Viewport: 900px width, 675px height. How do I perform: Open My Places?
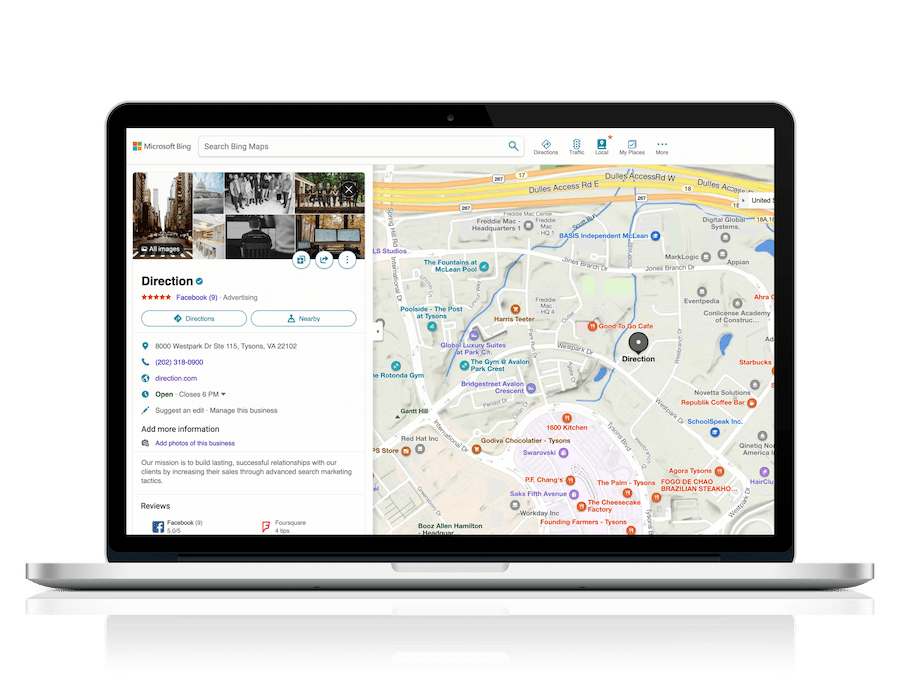pyautogui.click(x=632, y=146)
